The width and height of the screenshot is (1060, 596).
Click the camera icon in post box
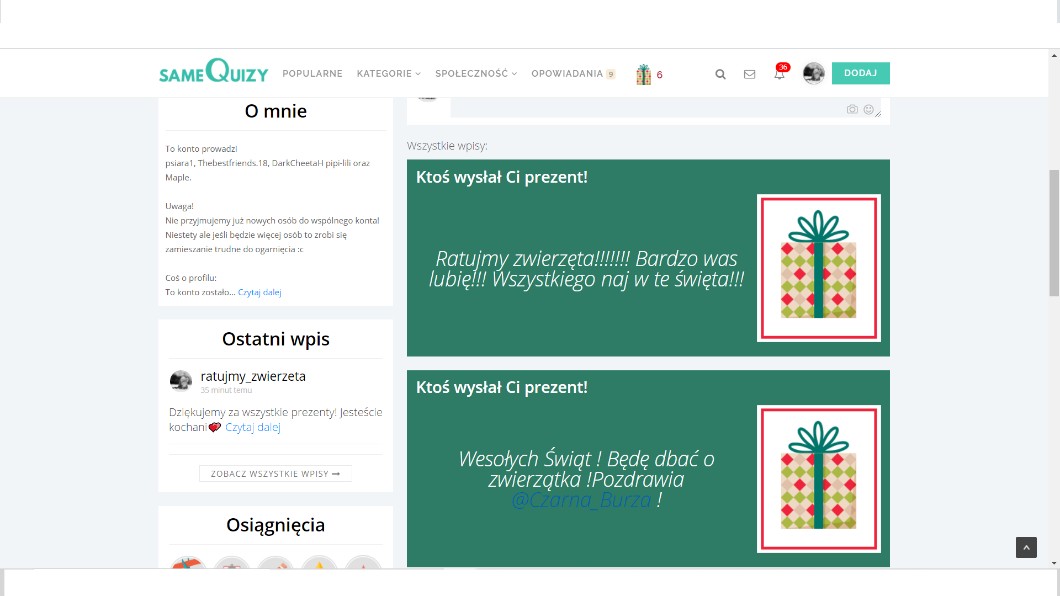852,109
